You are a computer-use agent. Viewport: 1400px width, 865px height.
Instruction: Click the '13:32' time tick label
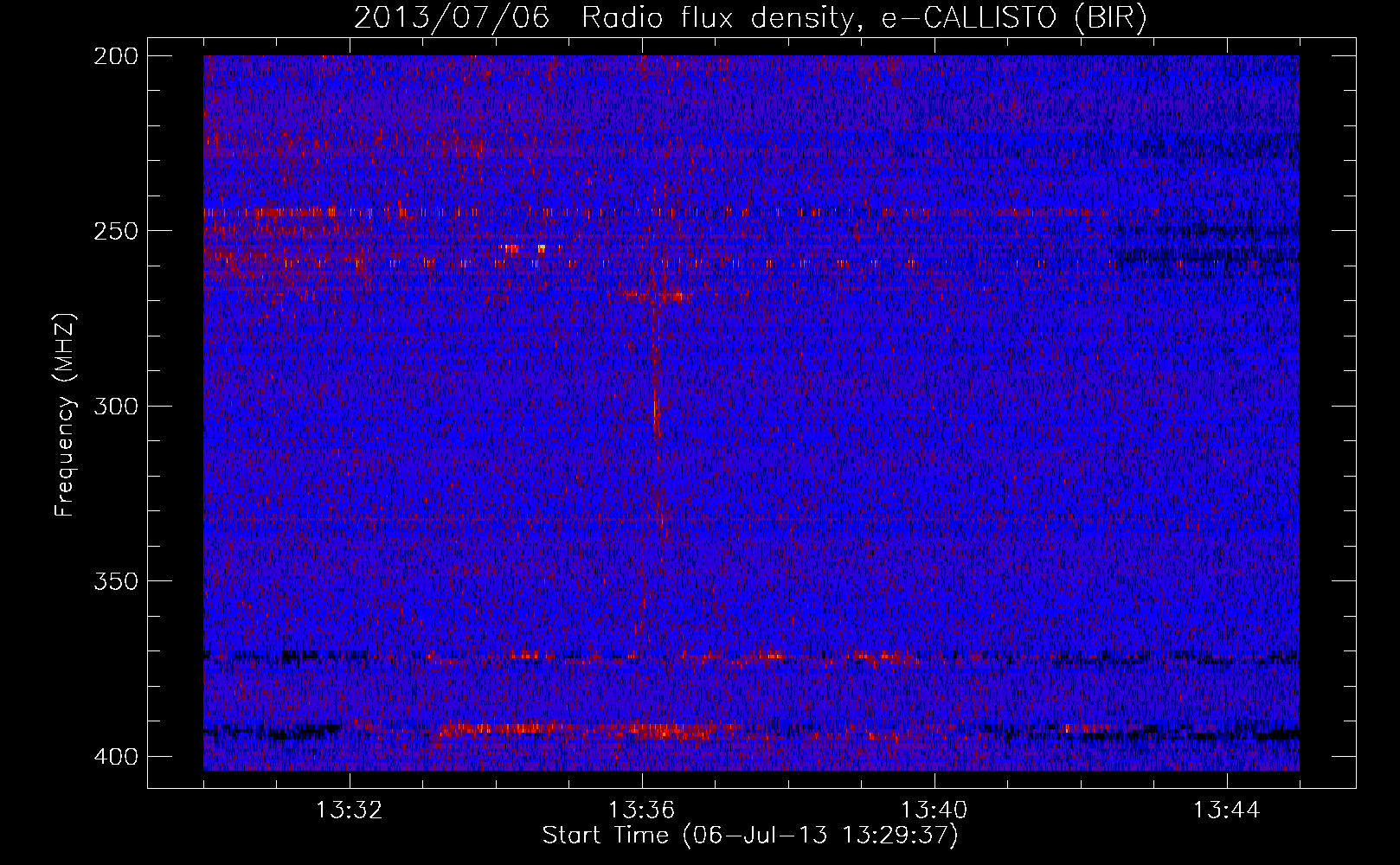click(x=350, y=811)
